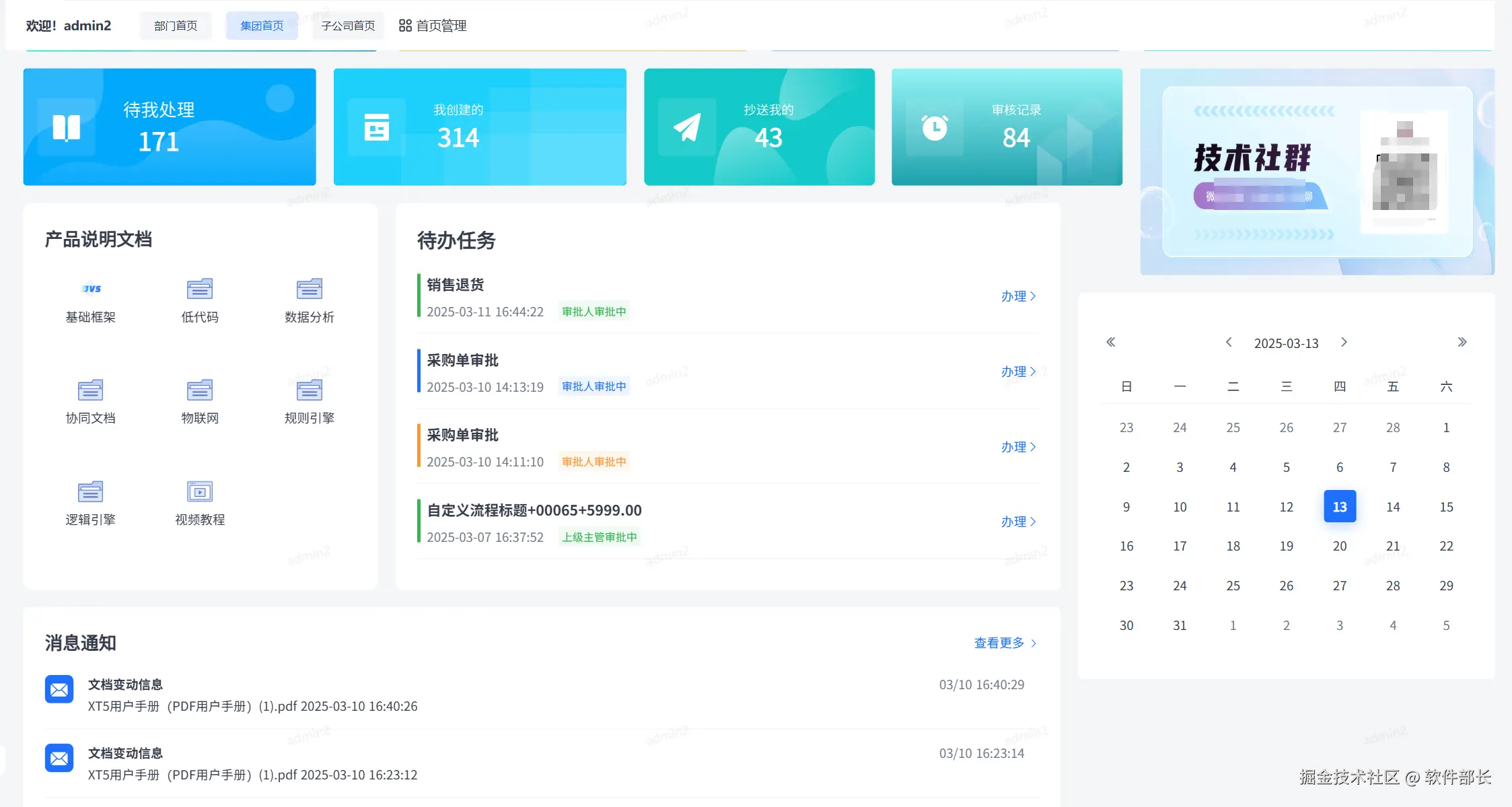Select date 20 in the calendar
The image size is (1512, 807).
click(x=1339, y=546)
